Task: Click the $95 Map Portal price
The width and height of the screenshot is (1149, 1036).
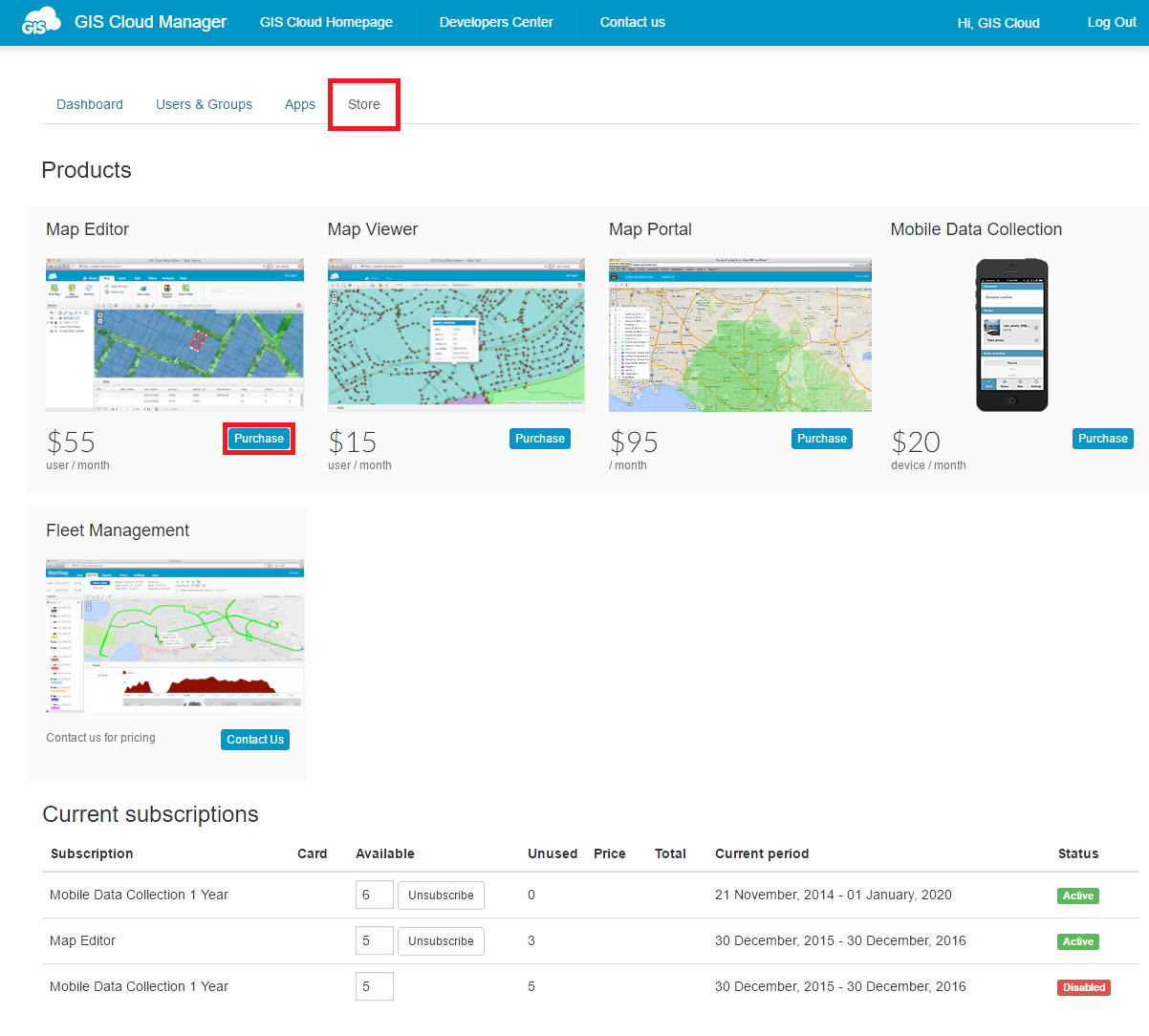Action: point(634,442)
